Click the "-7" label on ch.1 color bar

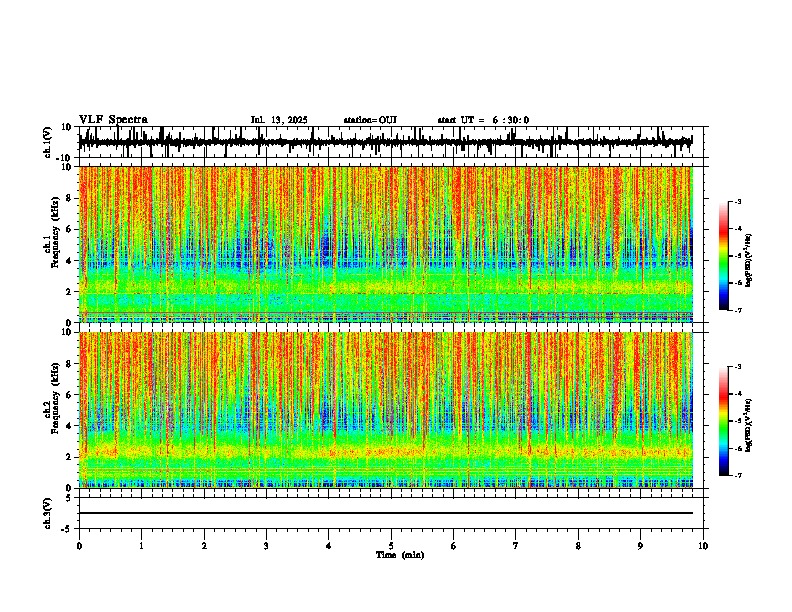(737, 310)
